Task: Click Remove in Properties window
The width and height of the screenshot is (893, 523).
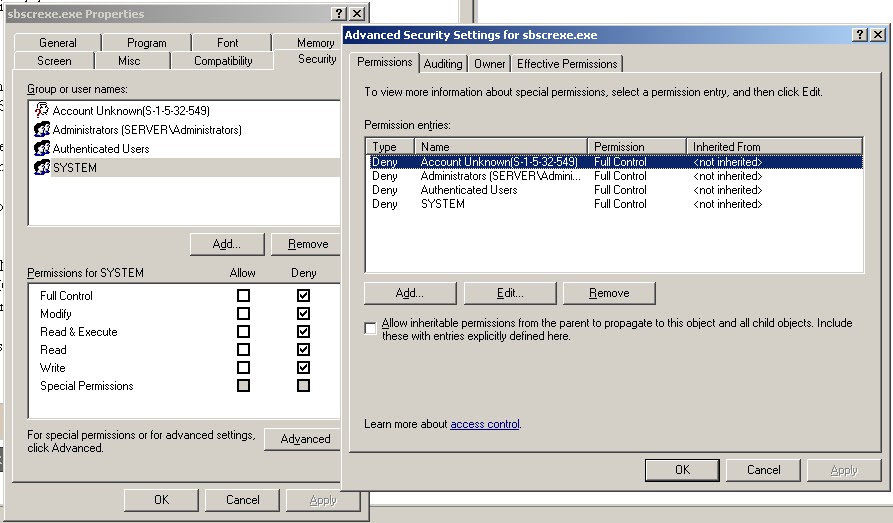Action: pos(306,244)
